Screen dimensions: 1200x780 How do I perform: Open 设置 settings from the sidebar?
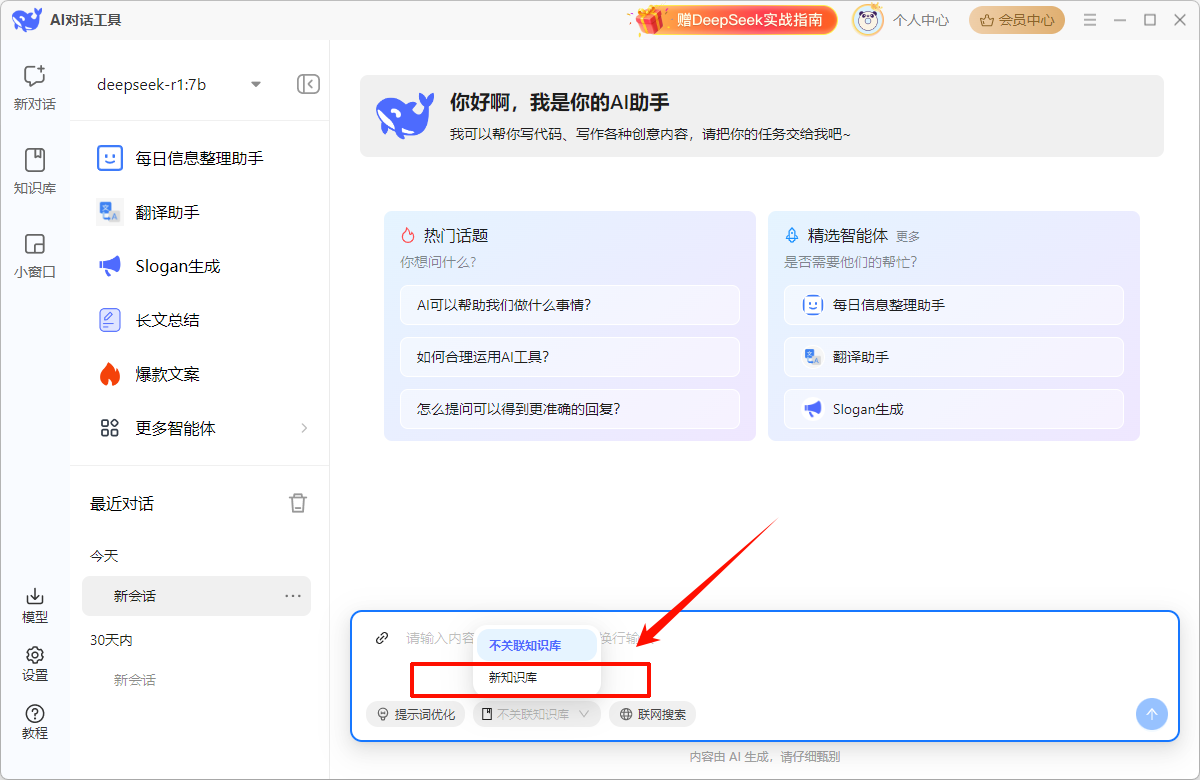[34, 663]
